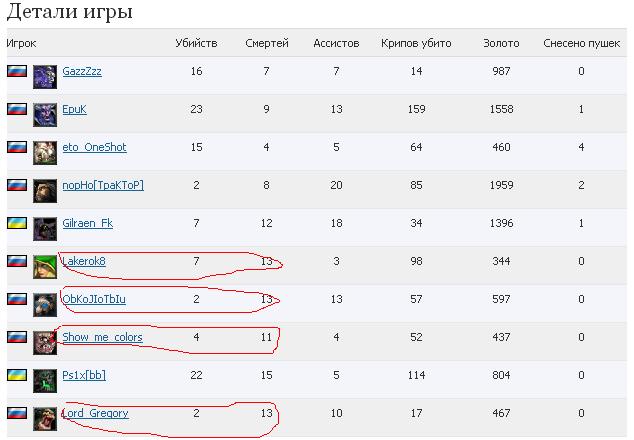The image size is (634, 440).
Task: Click the Золото column header
Action: coord(501,43)
